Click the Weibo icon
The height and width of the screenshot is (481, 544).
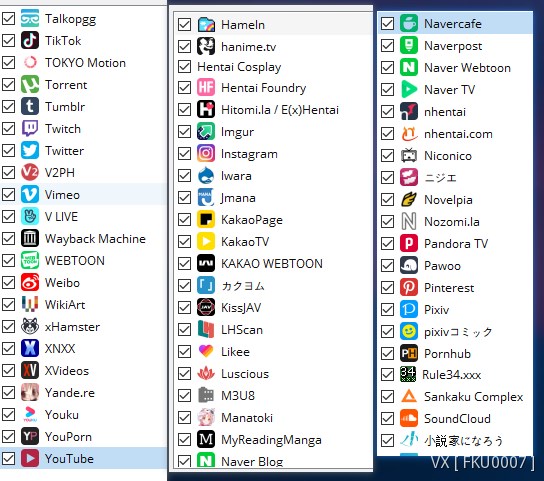(x=30, y=282)
